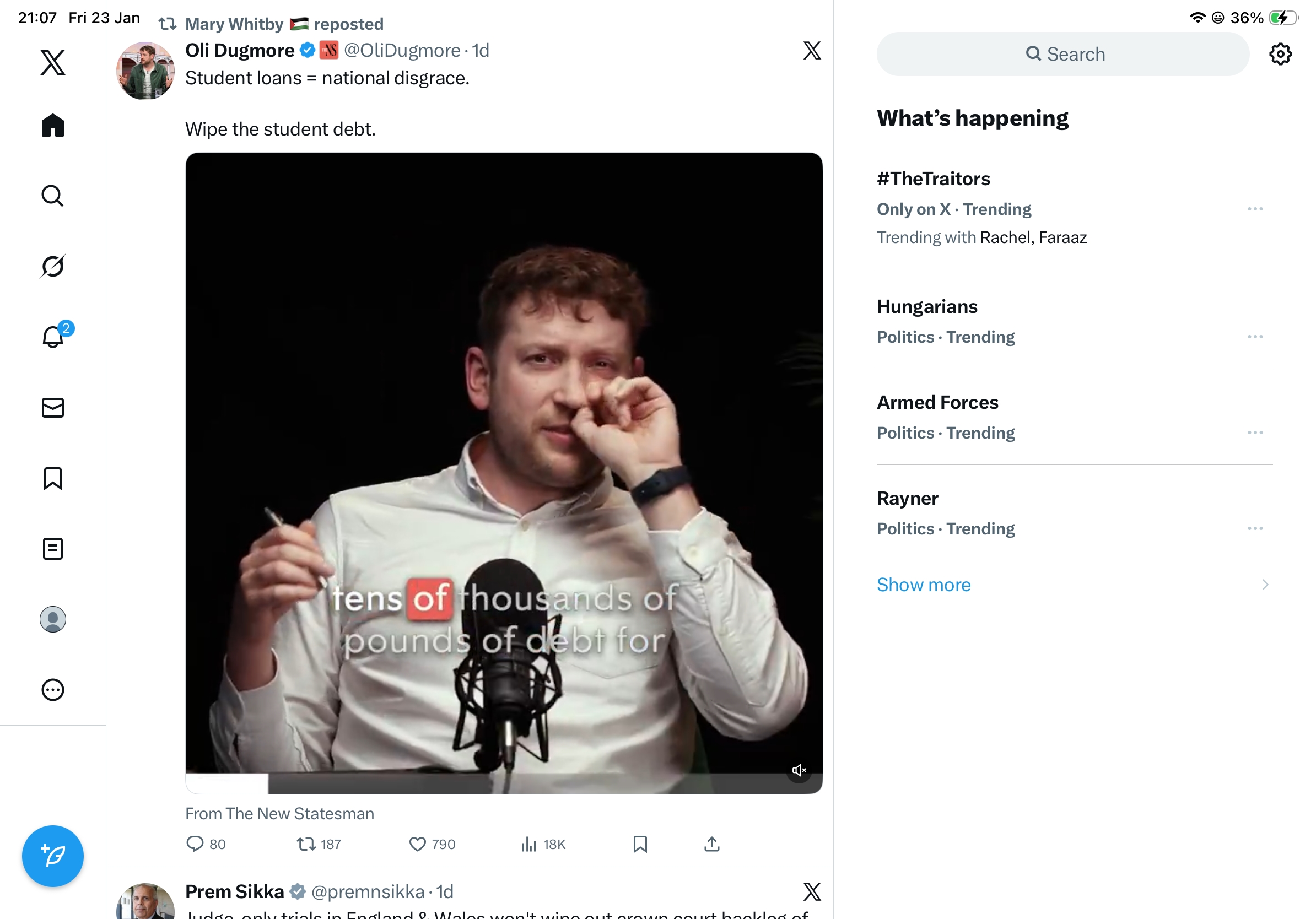Screen dimensions: 1316x919
Task: Open the sidebar More menu
Action: 53,690
